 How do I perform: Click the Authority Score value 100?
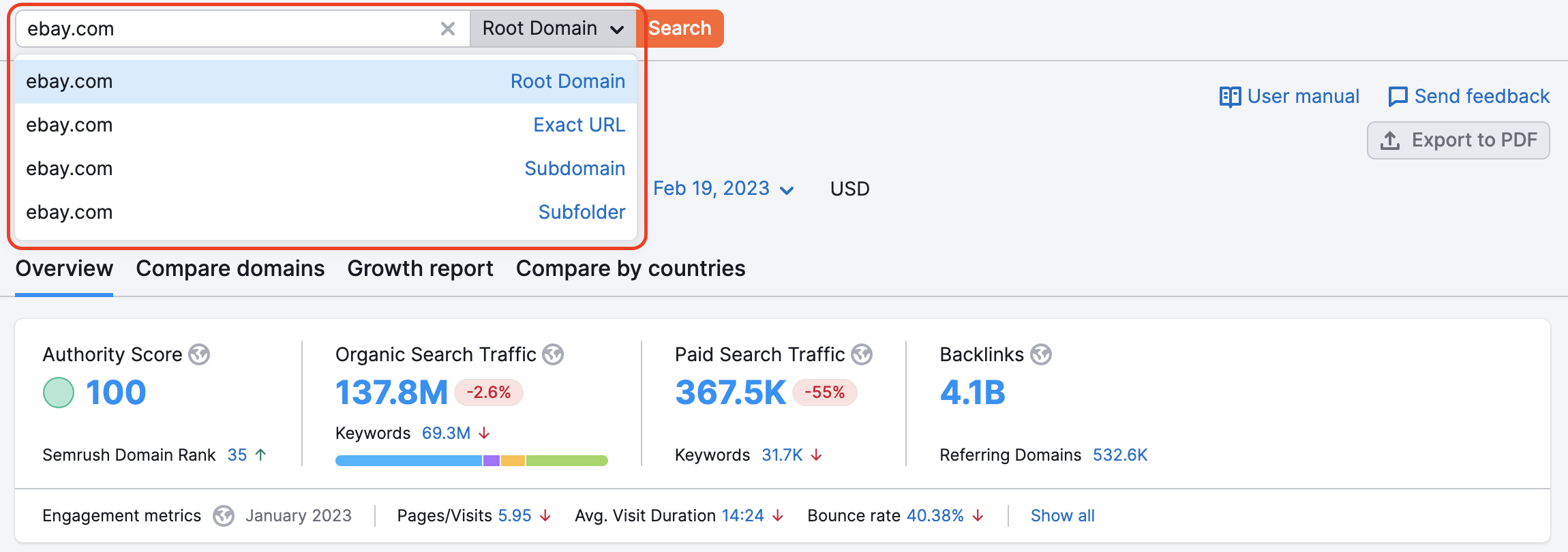tap(116, 393)
